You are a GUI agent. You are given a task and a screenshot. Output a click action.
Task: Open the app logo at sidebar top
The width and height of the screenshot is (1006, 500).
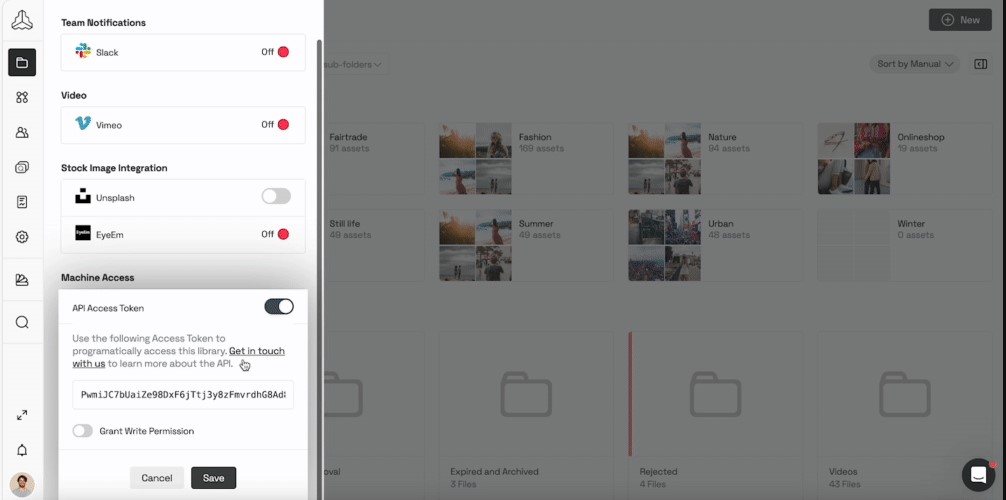(22, 21)
